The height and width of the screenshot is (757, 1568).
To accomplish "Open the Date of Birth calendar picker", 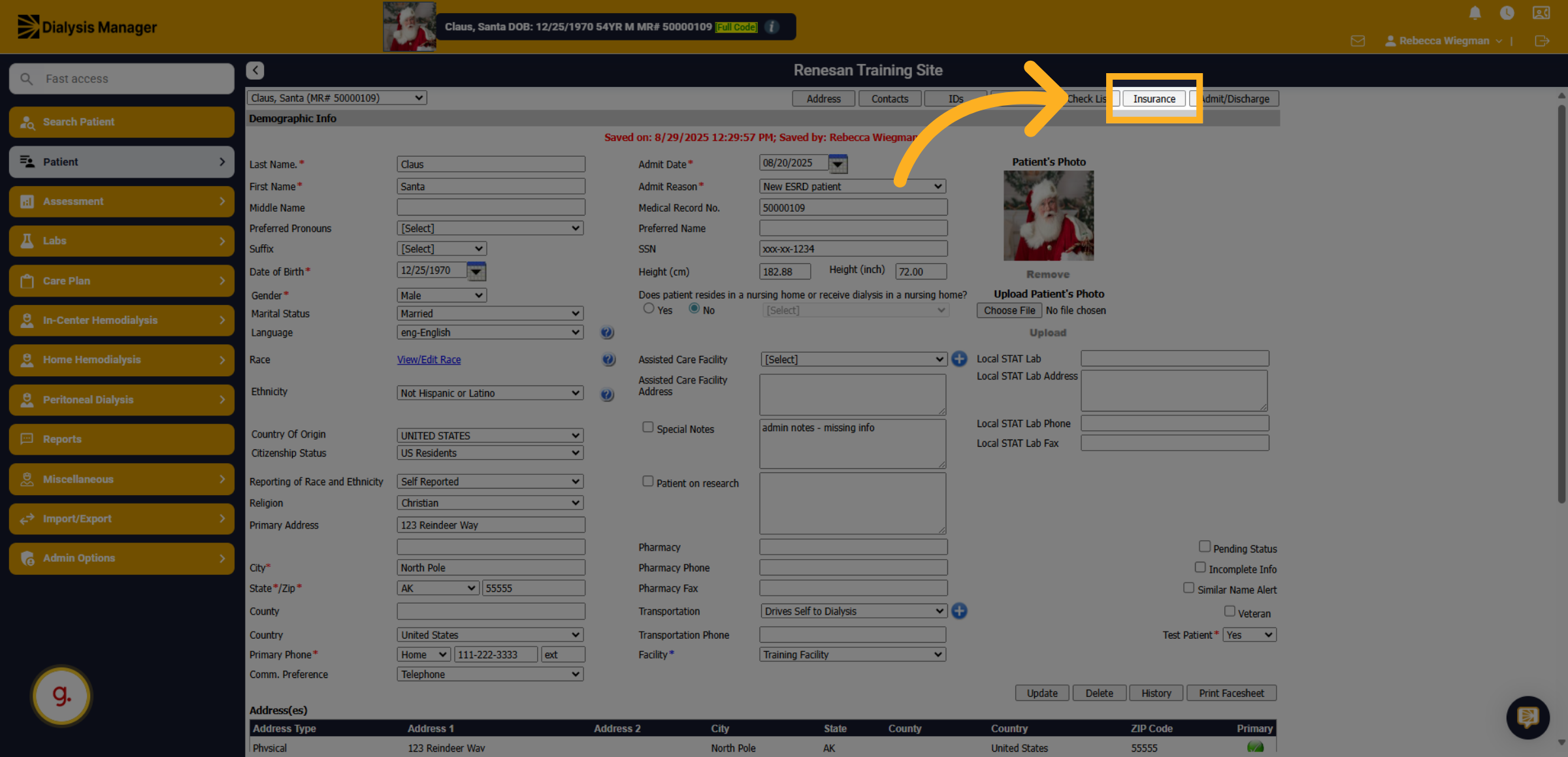I will (476, 271).
